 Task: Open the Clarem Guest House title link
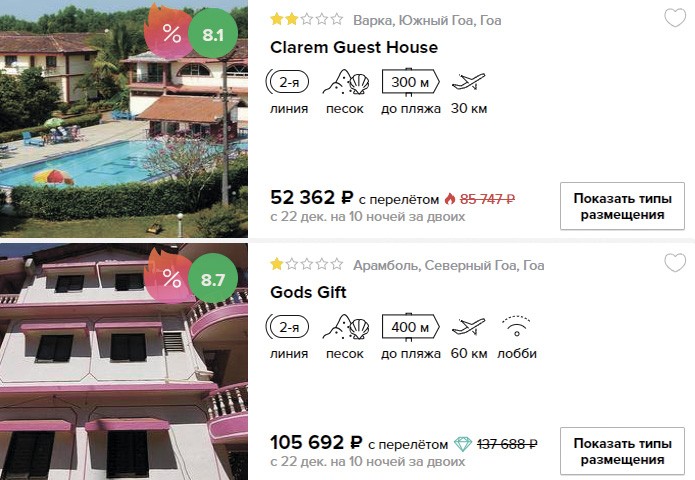coord(354,47)
